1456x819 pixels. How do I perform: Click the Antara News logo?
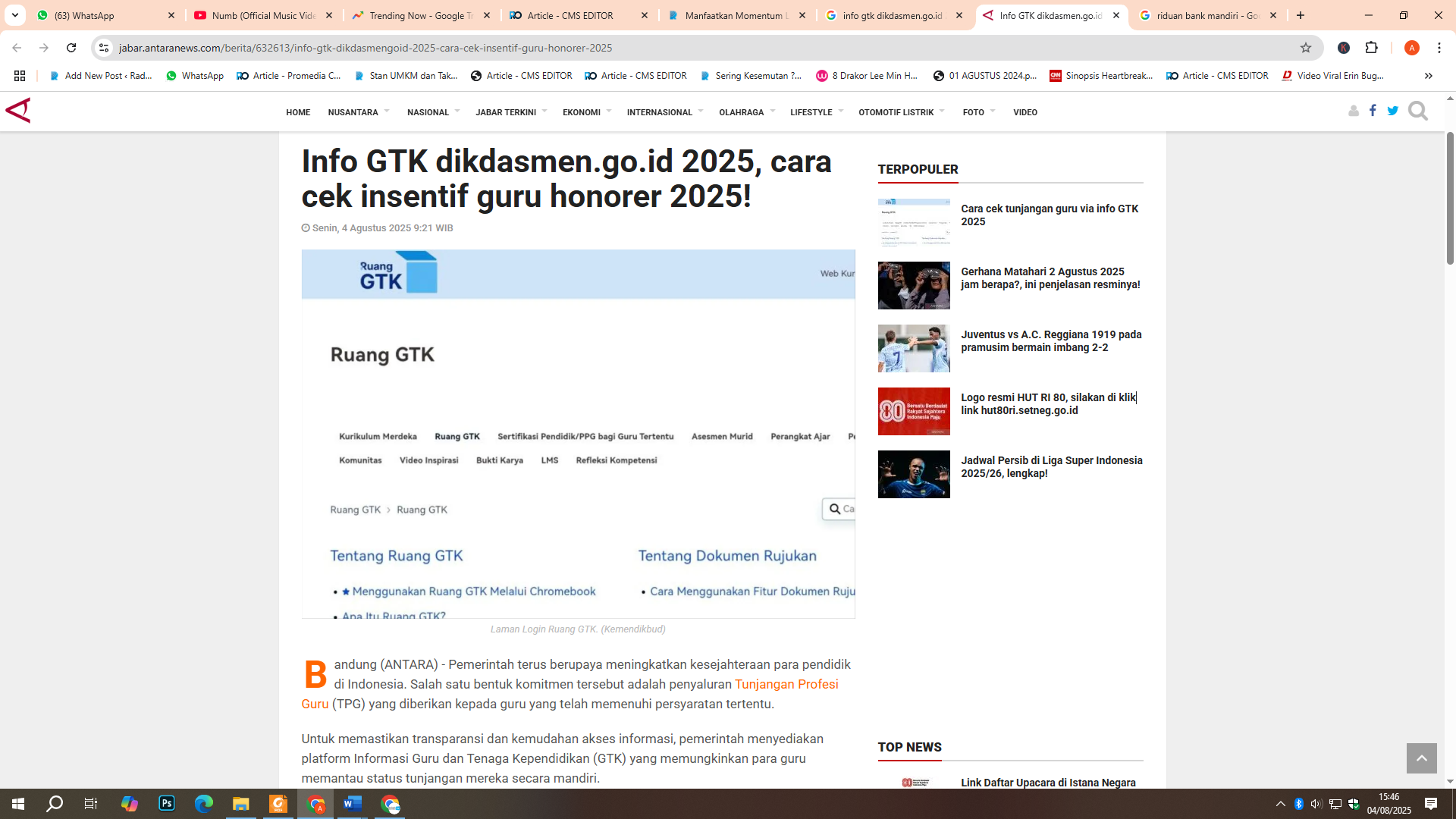(x=18, y=111)
